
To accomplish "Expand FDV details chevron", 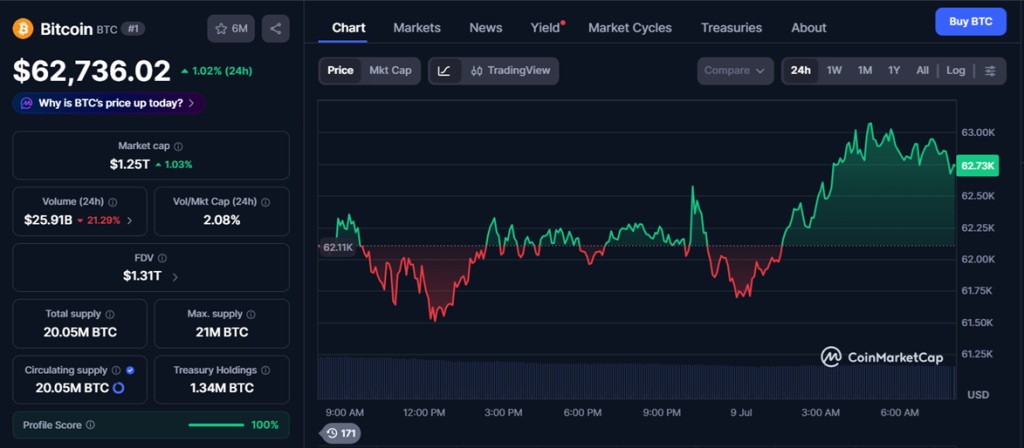I will coord(174,277).
